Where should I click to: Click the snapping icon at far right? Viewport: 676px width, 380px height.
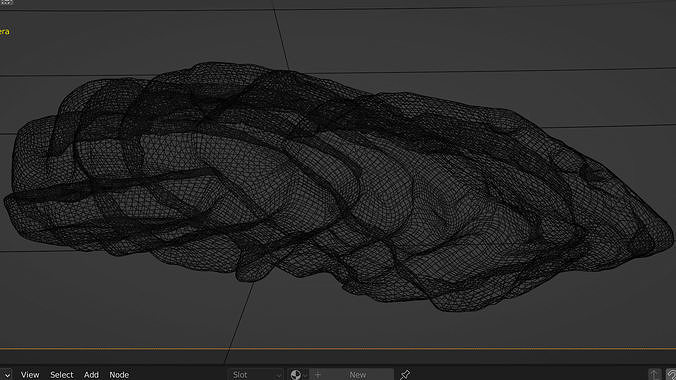(671, 374)
